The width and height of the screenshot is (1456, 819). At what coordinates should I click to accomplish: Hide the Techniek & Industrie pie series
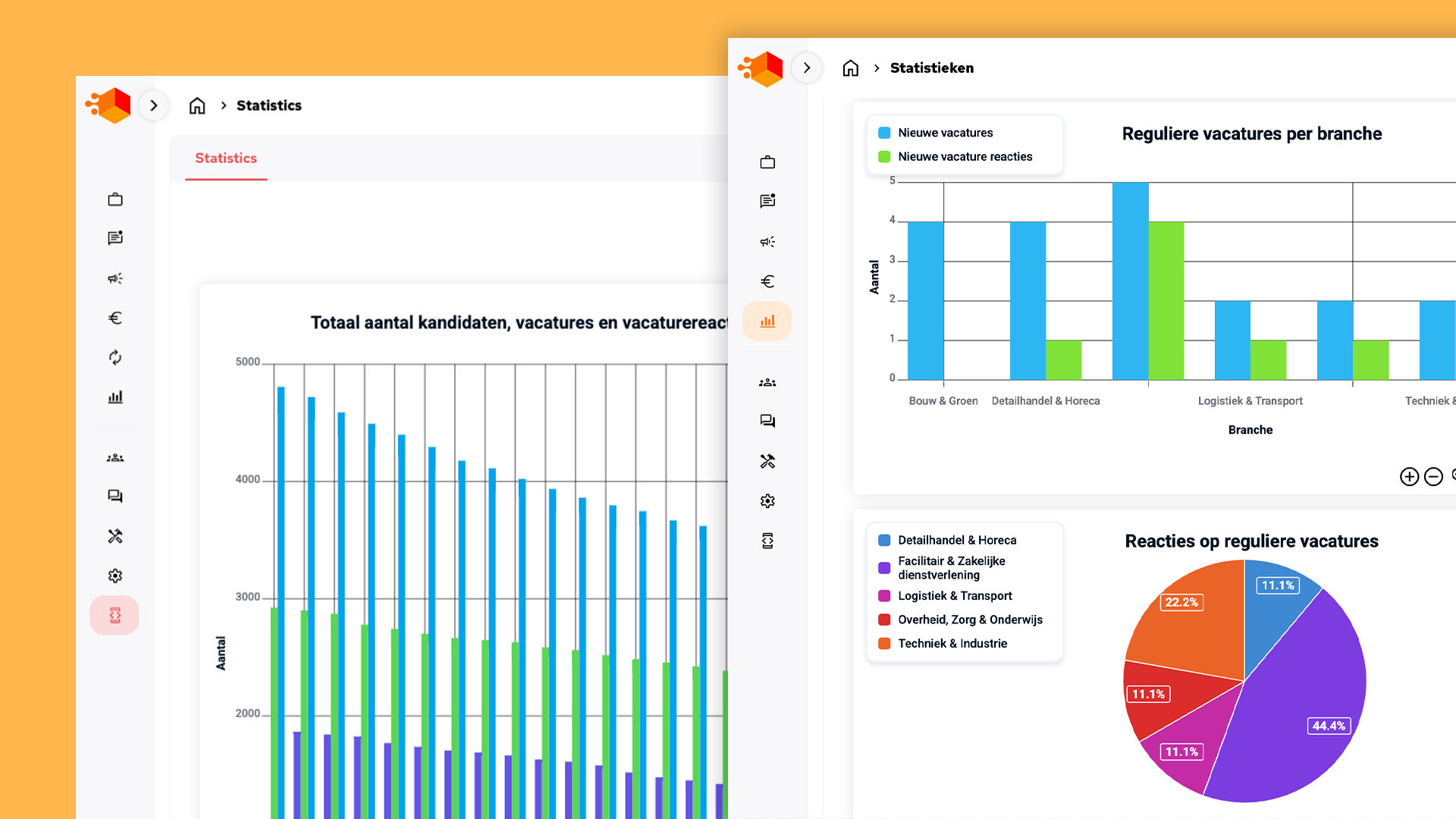(952, 644)
